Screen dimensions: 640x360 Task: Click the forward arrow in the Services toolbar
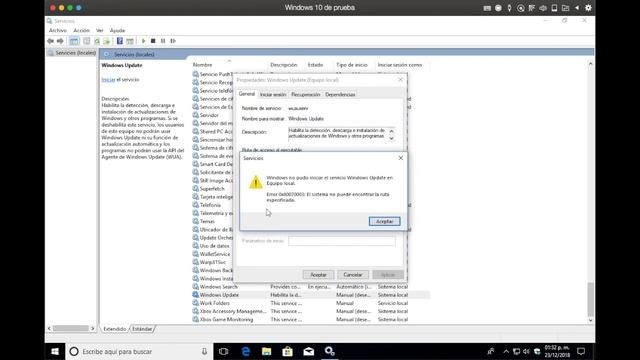point(60,41)
